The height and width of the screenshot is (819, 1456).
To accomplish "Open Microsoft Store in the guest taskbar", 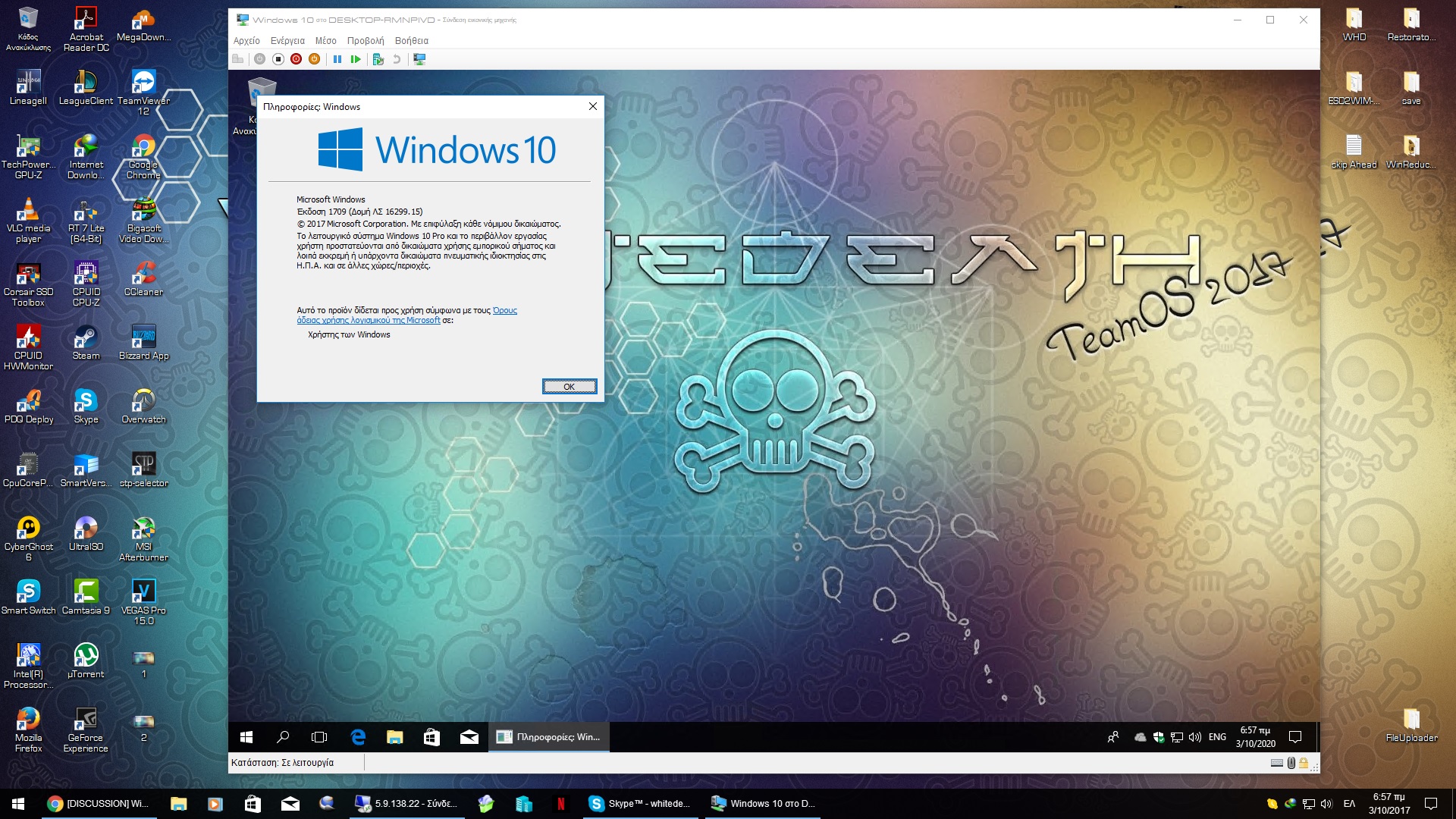I will point(431,737).
